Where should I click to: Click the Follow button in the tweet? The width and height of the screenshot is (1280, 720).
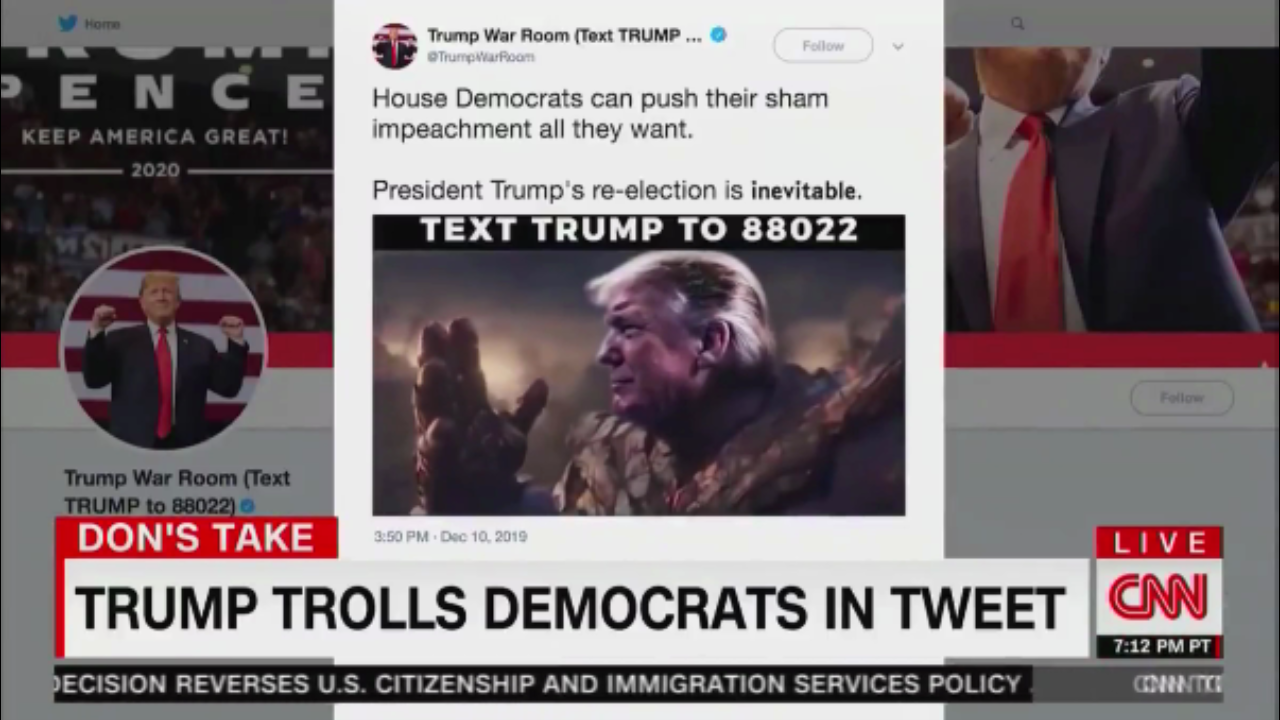tap(823, 46)
